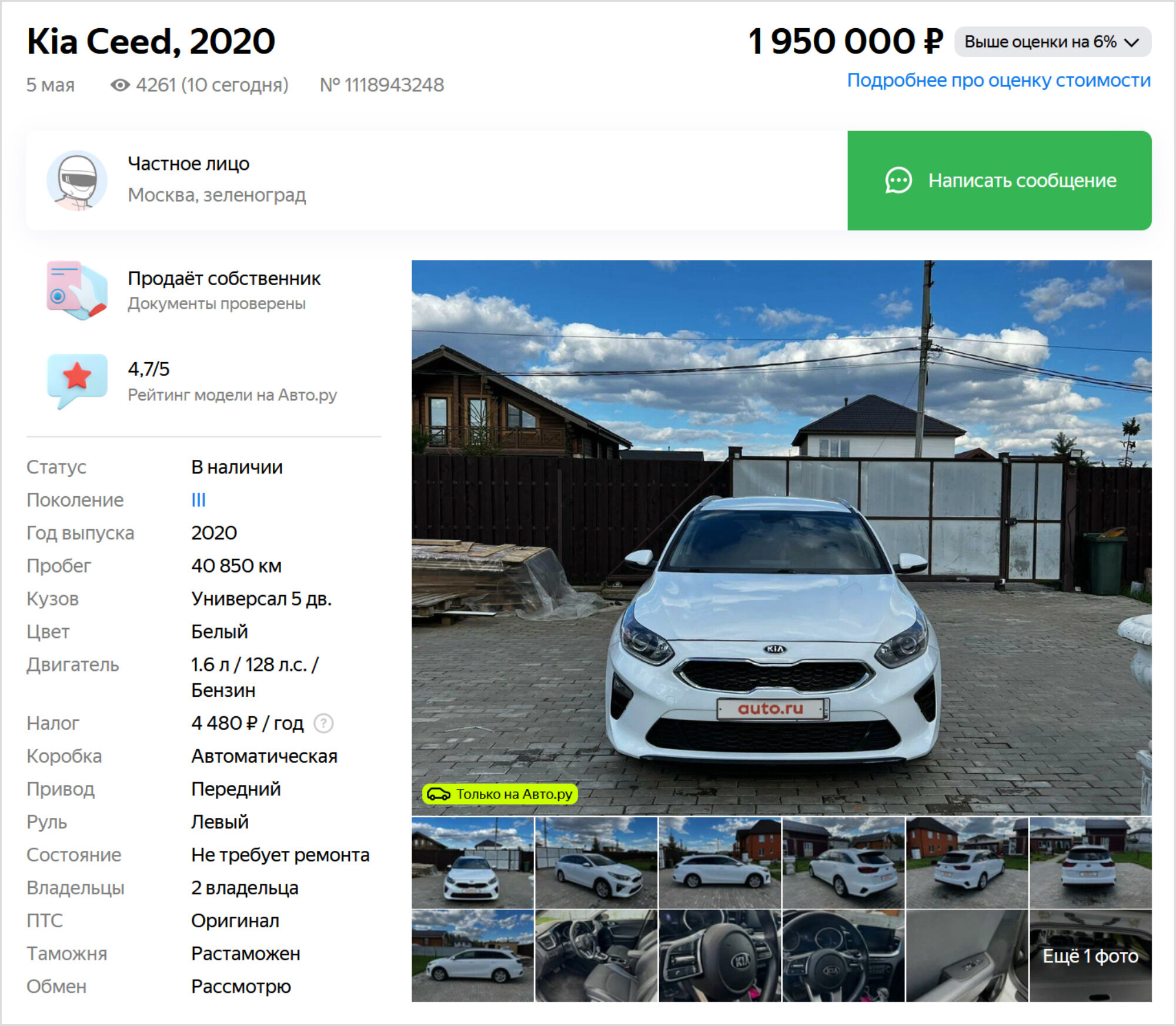This screenshot has height=1026, width=1176.
Task: Open generation III link
Action: click(198, 500)
